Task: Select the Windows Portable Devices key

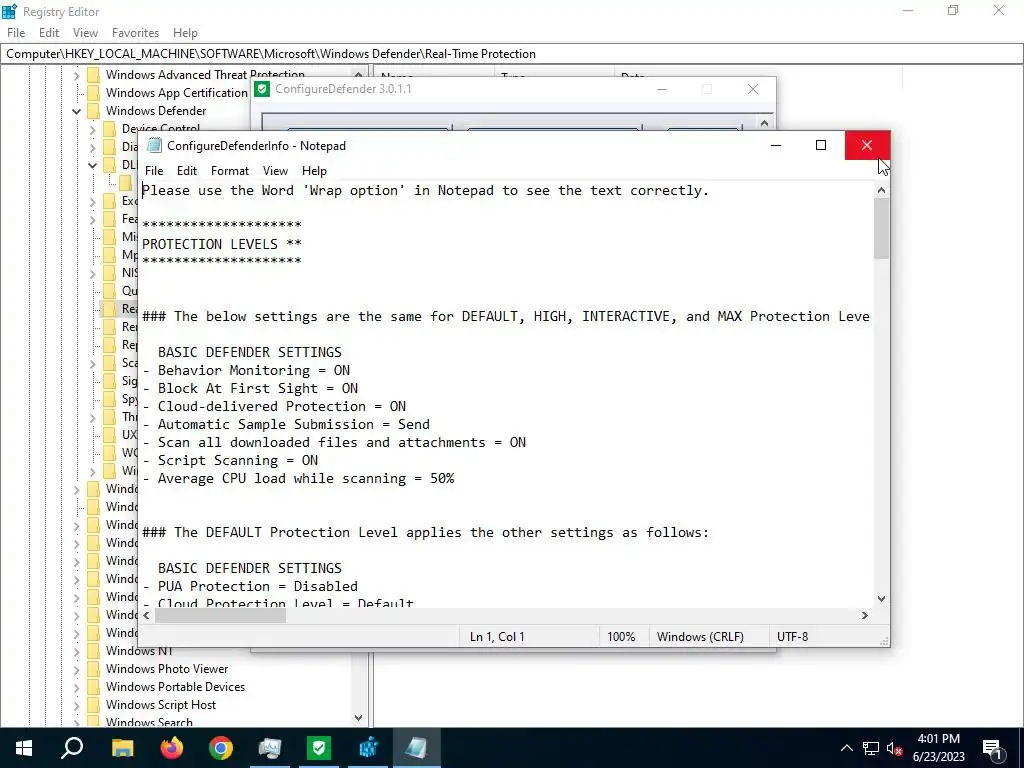Action: 176,687
